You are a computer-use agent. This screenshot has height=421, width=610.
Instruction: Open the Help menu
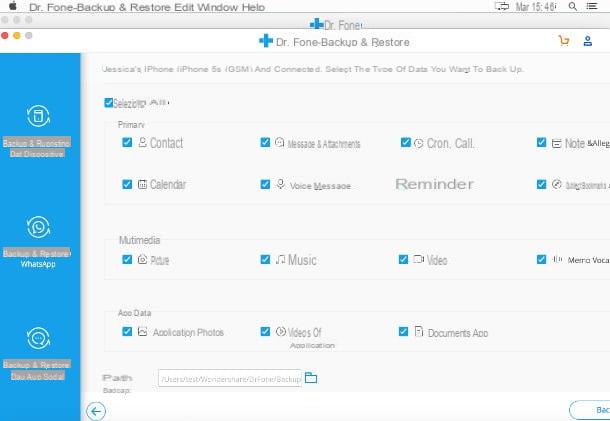tap(253, 7)
